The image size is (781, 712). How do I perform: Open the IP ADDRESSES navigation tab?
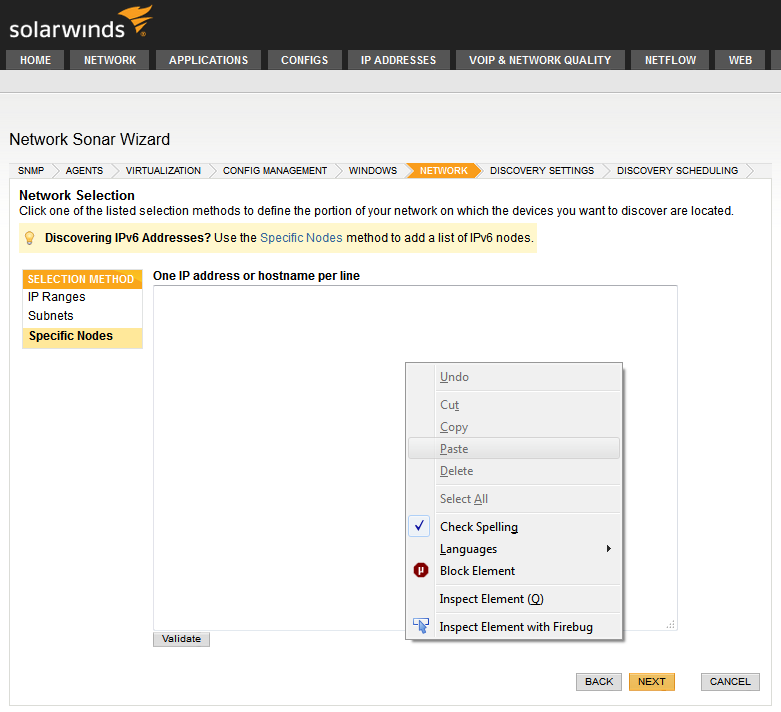point(398,60)
